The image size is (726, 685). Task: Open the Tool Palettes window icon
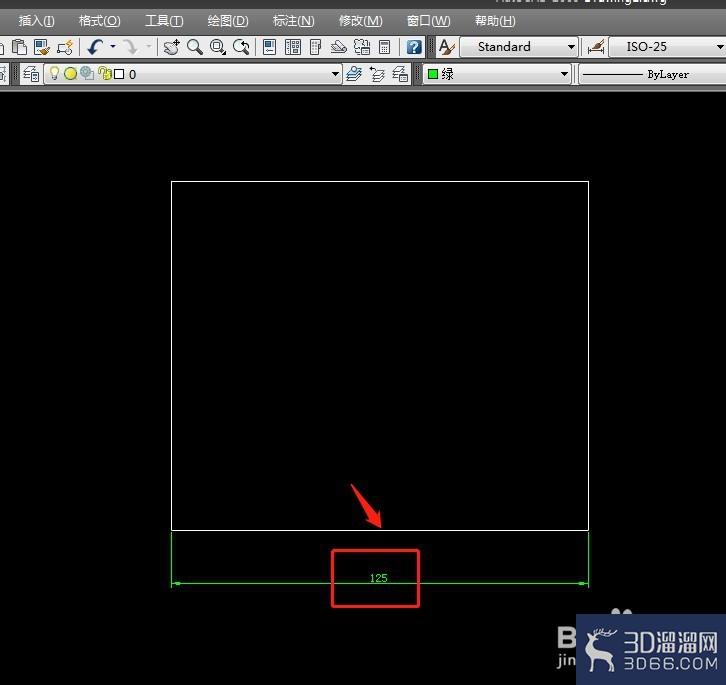pos(315,47)
